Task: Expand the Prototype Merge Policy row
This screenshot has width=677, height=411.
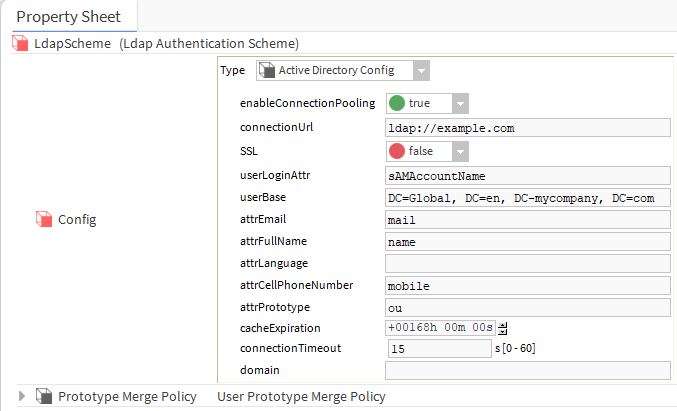Action: (x=22, y=396)
